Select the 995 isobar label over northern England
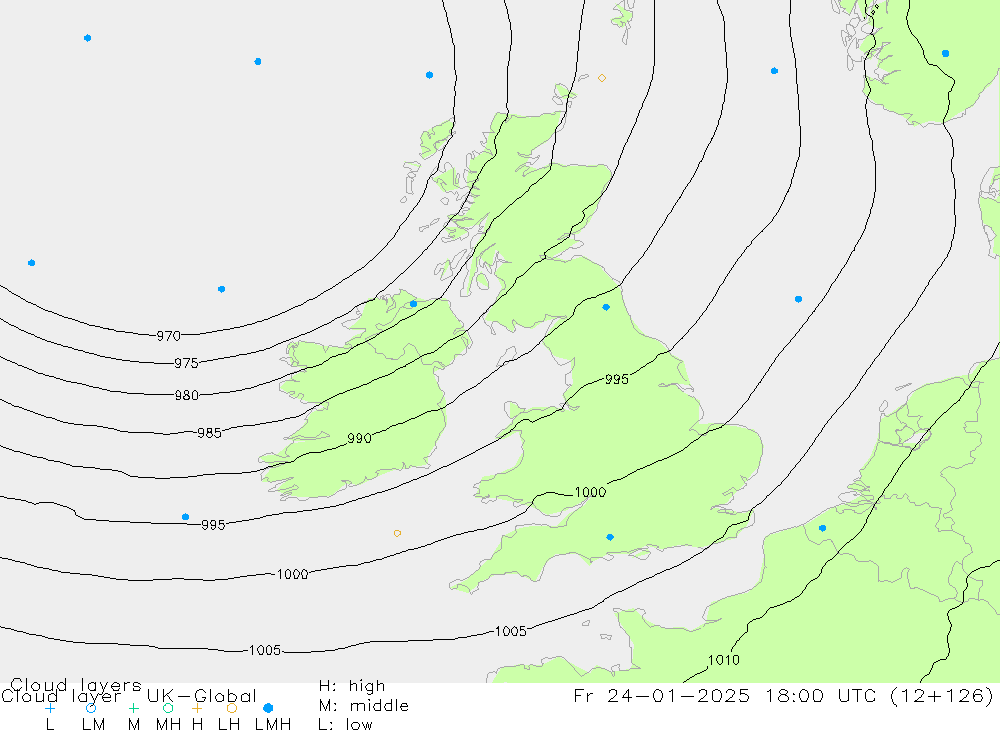The height and width of the screenshot is (733, 1000). pos(617,380)
